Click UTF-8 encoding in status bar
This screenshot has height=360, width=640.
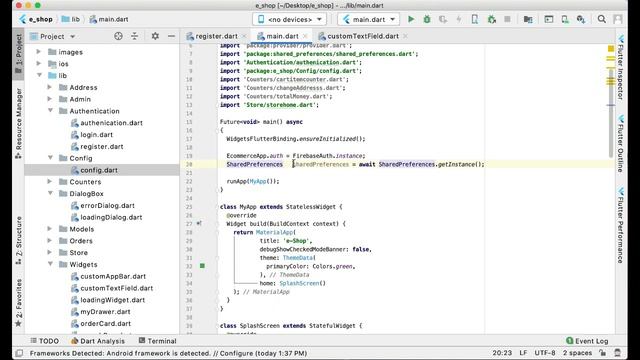pos(545,353)
